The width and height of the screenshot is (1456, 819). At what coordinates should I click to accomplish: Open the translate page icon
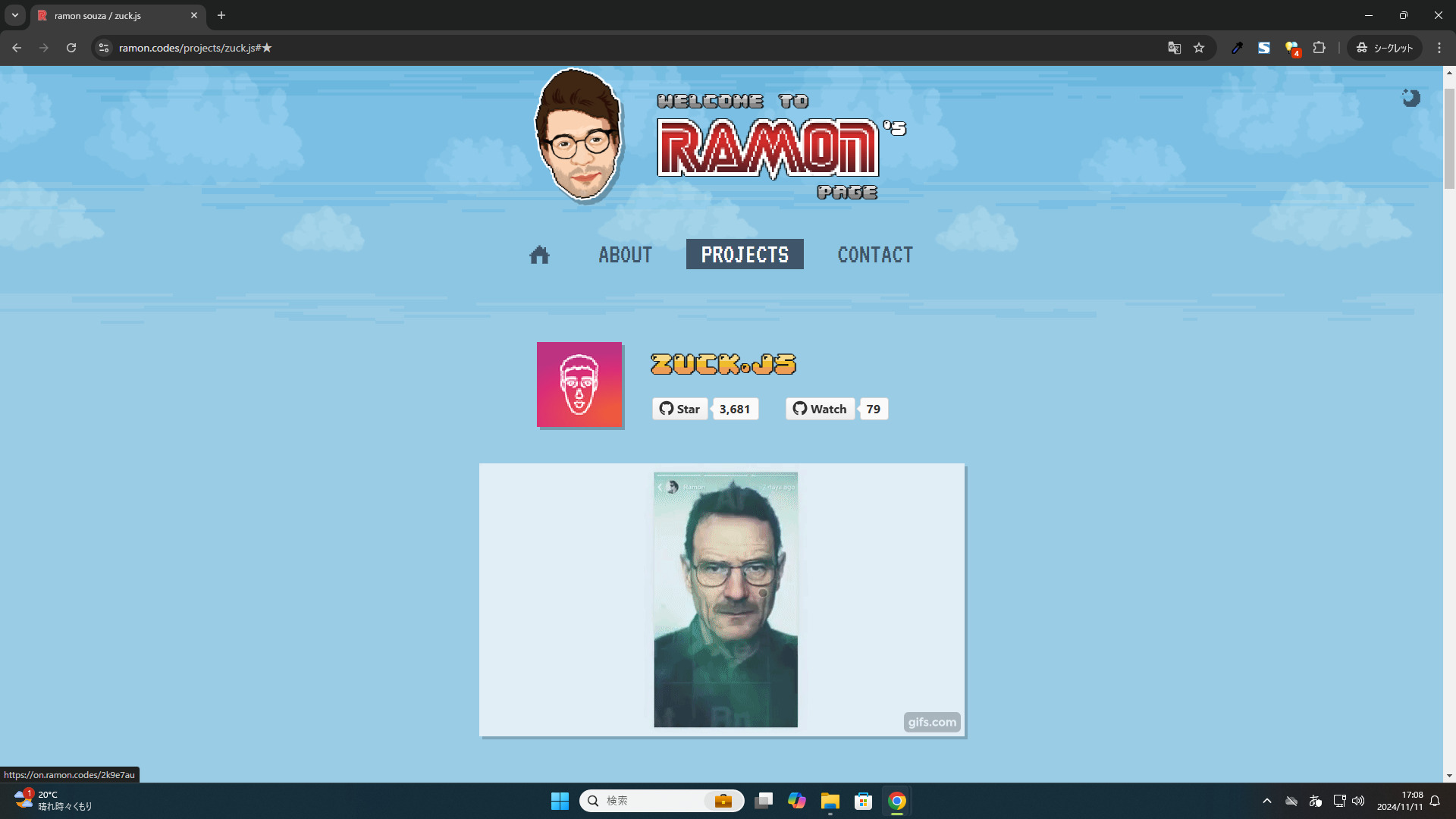1174,48
